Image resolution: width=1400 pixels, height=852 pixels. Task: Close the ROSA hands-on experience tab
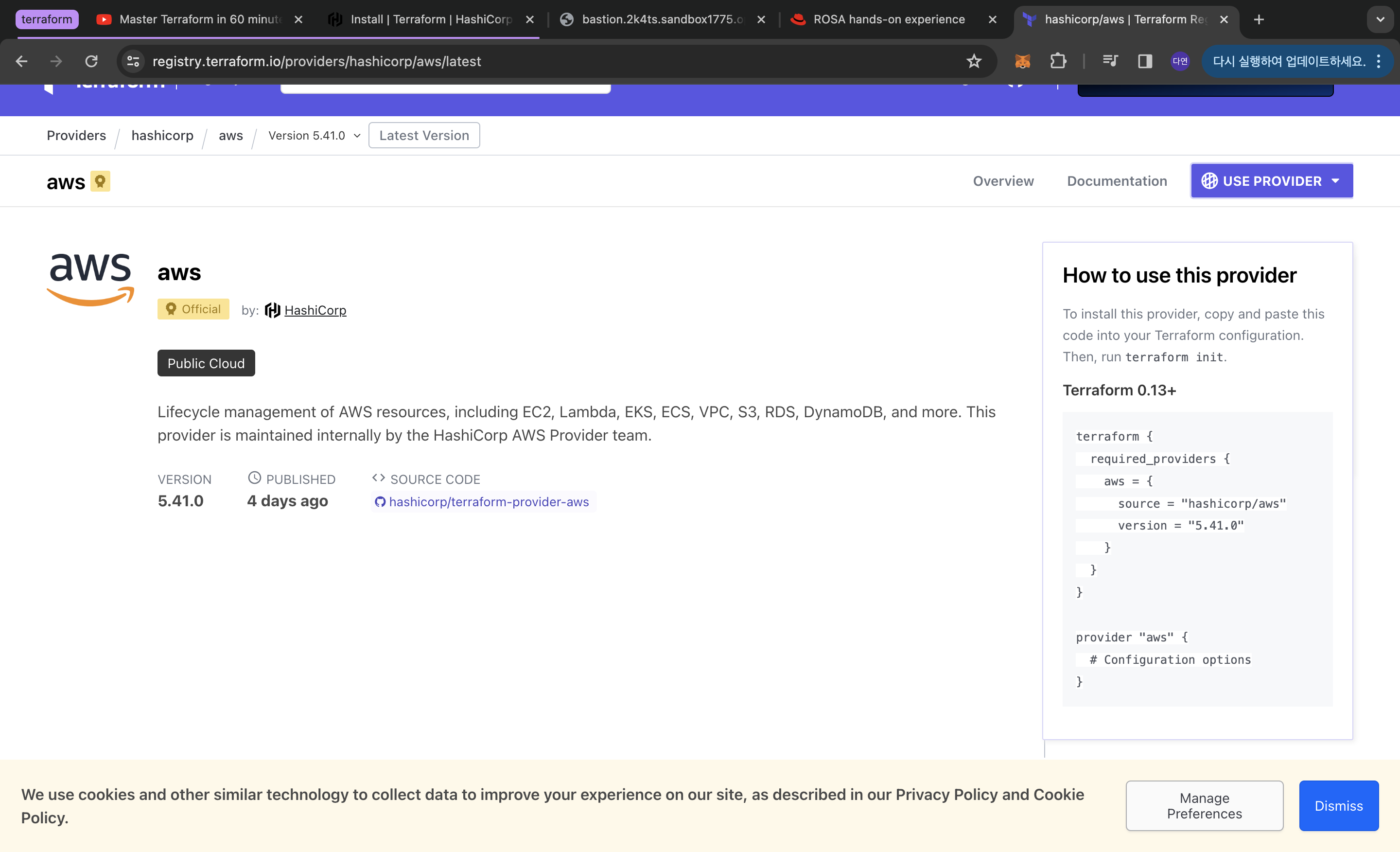(x=993, y=20)
